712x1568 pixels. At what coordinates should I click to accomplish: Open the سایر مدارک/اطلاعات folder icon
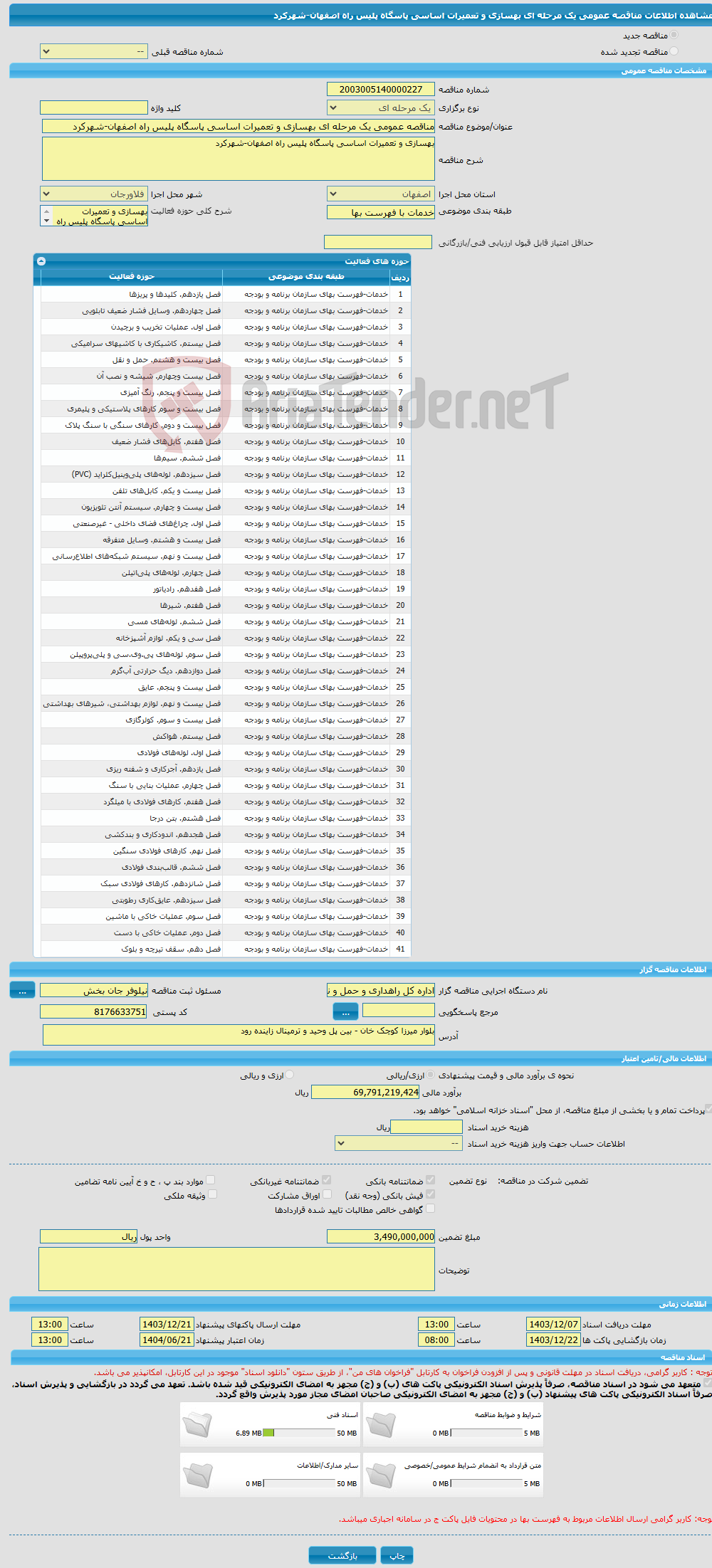coord(197,1475)
